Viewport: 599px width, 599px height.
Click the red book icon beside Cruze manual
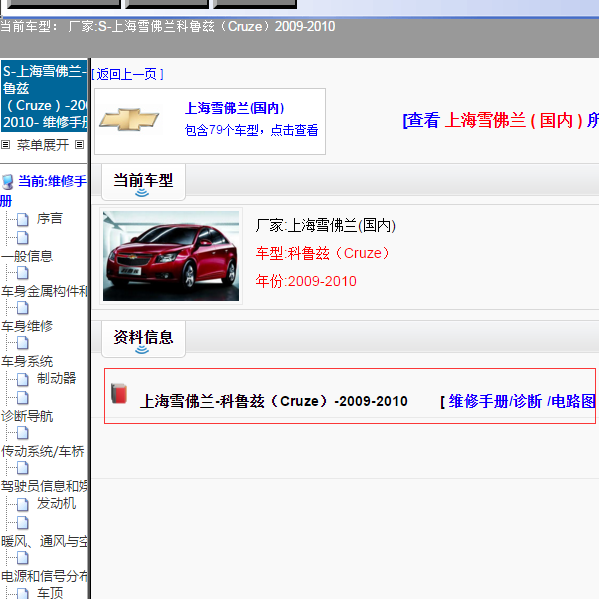click(119, 393)
